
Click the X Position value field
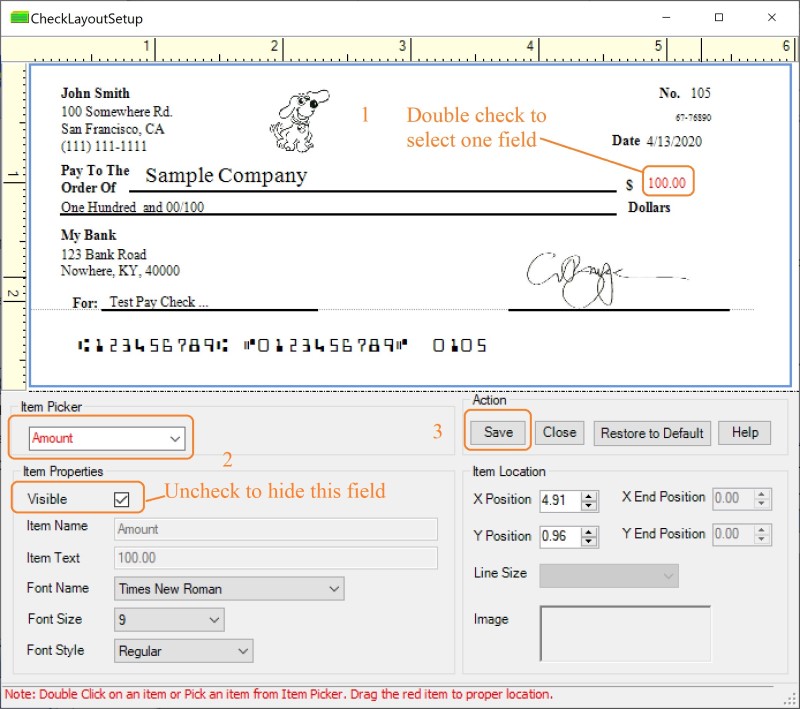(x=558, y=500)
